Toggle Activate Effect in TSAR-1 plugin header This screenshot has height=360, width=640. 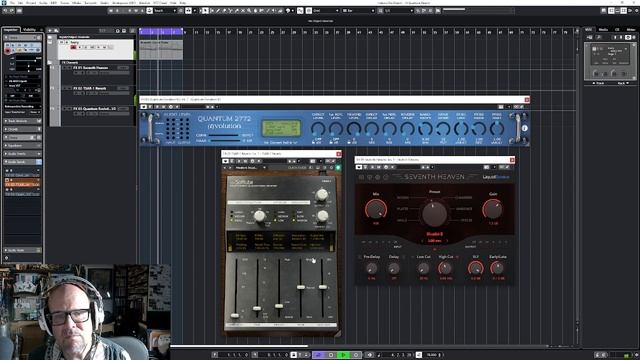coord(225,161)
